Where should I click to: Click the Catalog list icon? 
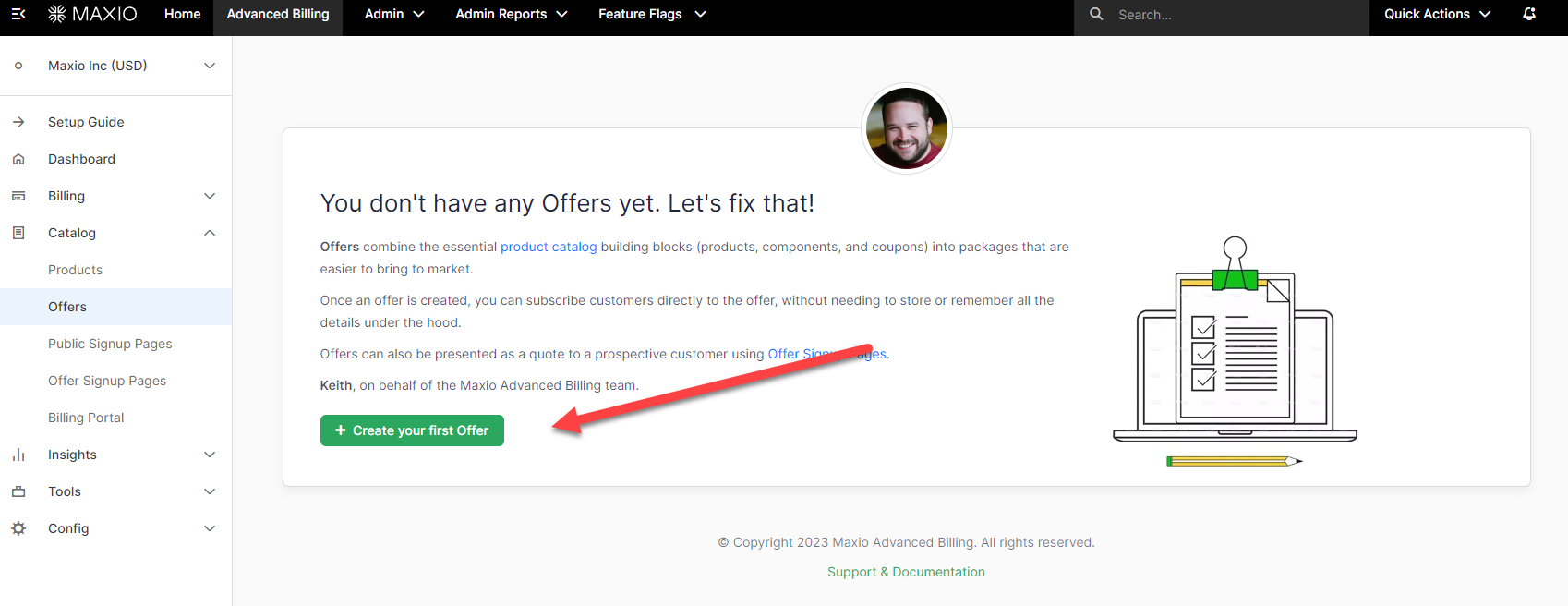[x=18, y=233]
